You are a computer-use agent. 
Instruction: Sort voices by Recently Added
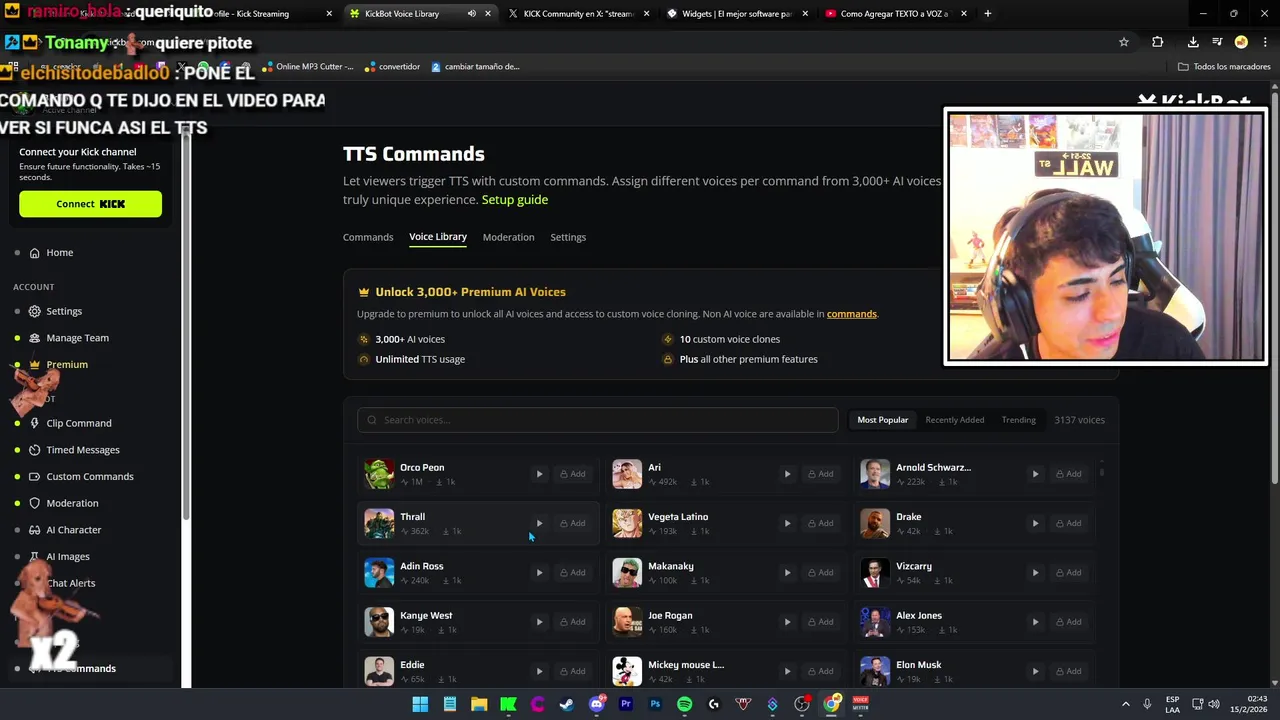tap(955, 420)
